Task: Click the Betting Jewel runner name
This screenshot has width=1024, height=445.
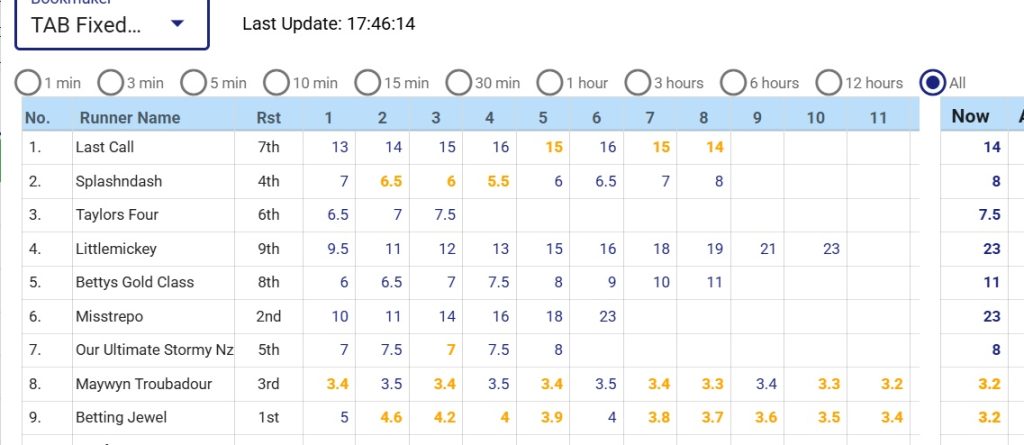Action: tap(121, 417)
